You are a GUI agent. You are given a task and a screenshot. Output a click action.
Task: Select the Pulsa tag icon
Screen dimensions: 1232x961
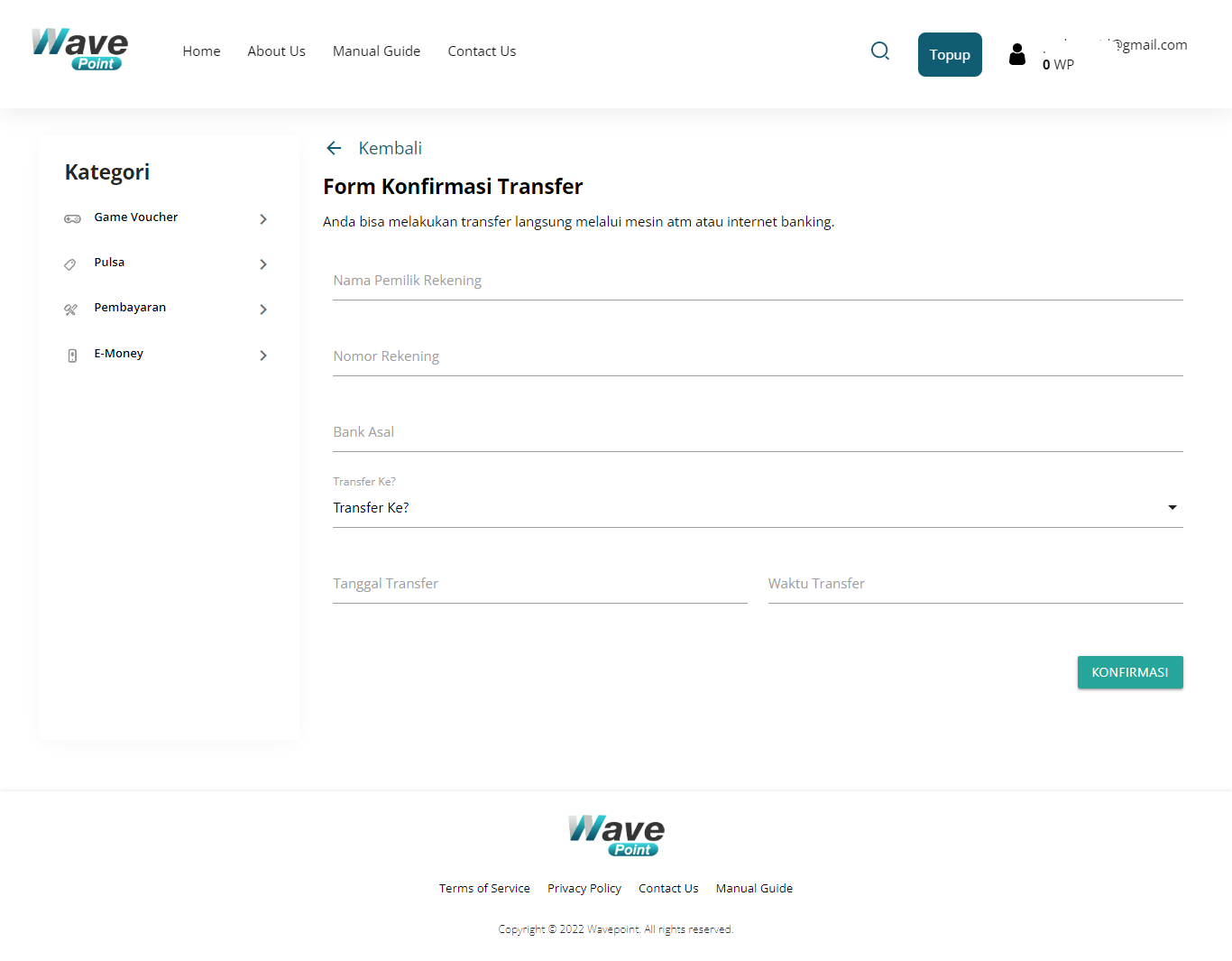[70, 263]
